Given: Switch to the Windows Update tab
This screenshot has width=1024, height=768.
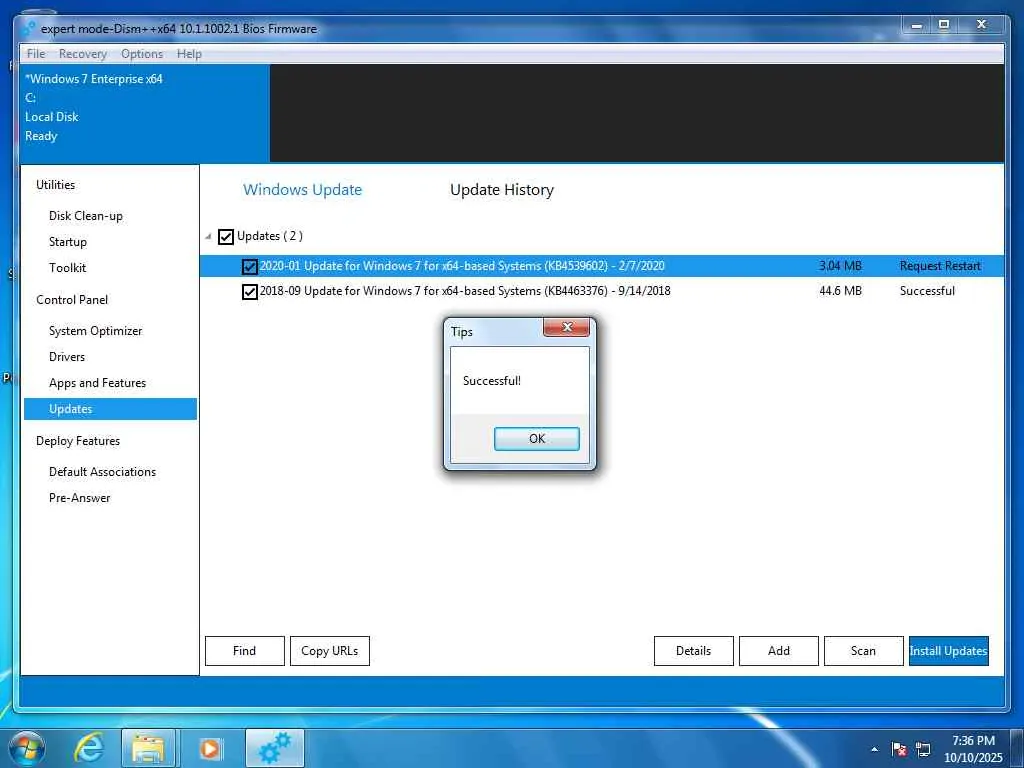Looking at the screenshot, I should [x=302, y=190].
